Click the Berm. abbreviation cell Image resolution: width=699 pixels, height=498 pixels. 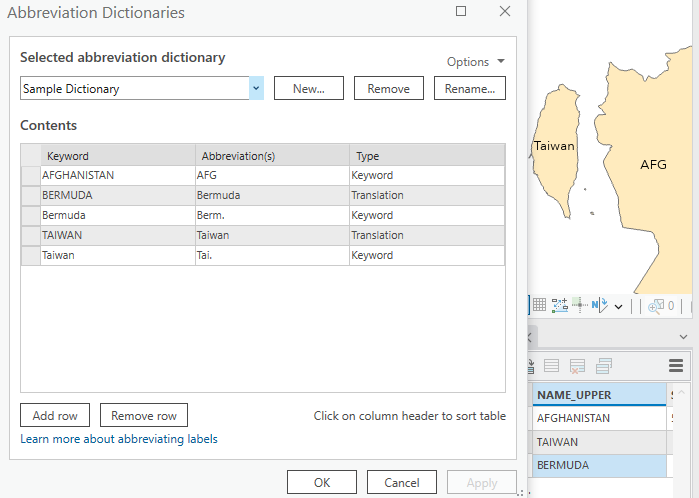click(271, 215)
